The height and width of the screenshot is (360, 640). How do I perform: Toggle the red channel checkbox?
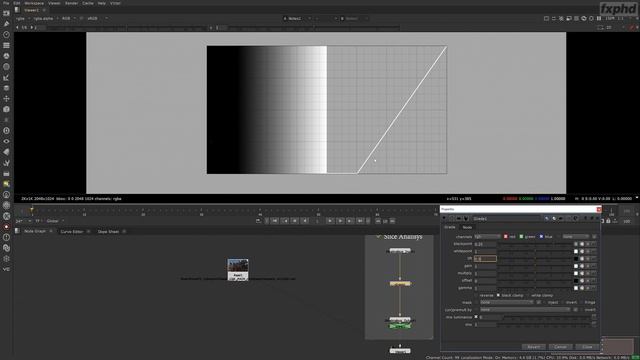[506, 237]
